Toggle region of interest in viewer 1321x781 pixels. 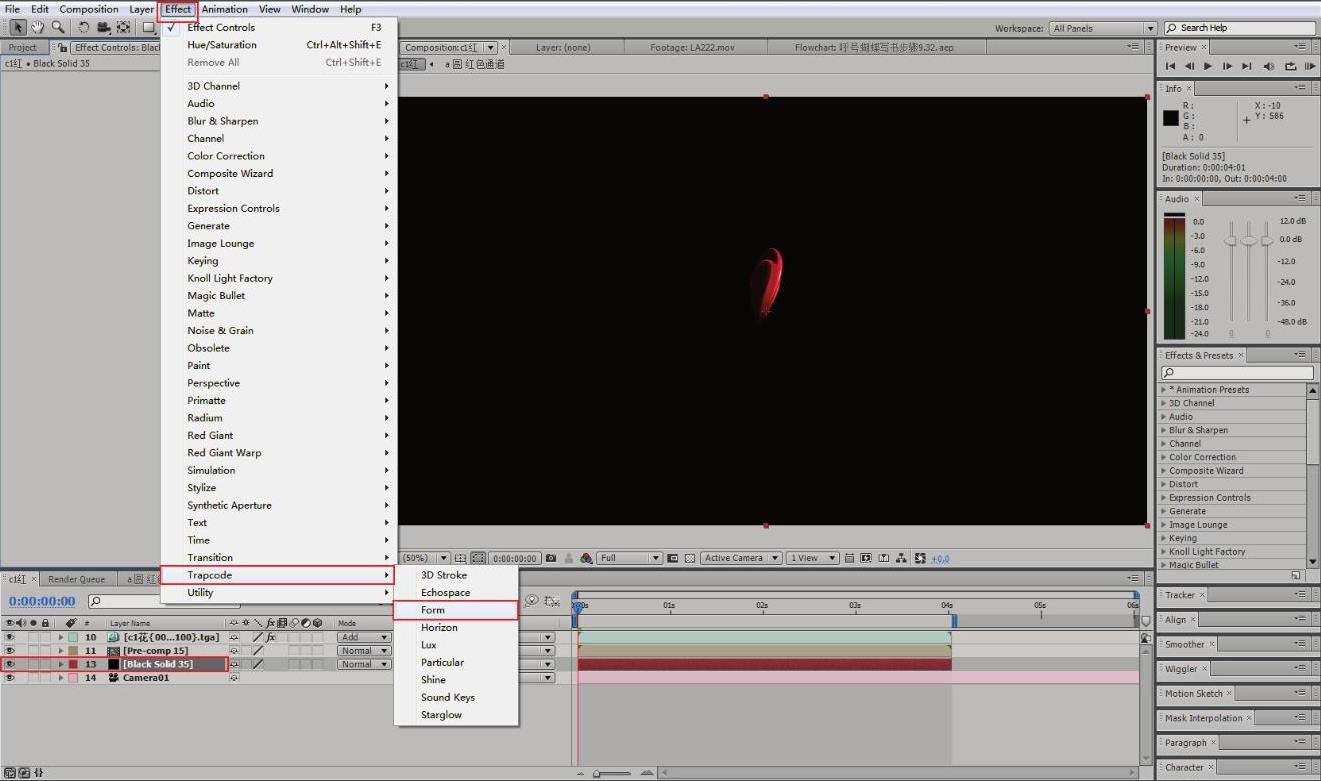pyautogui.click(x=673, y=558)
